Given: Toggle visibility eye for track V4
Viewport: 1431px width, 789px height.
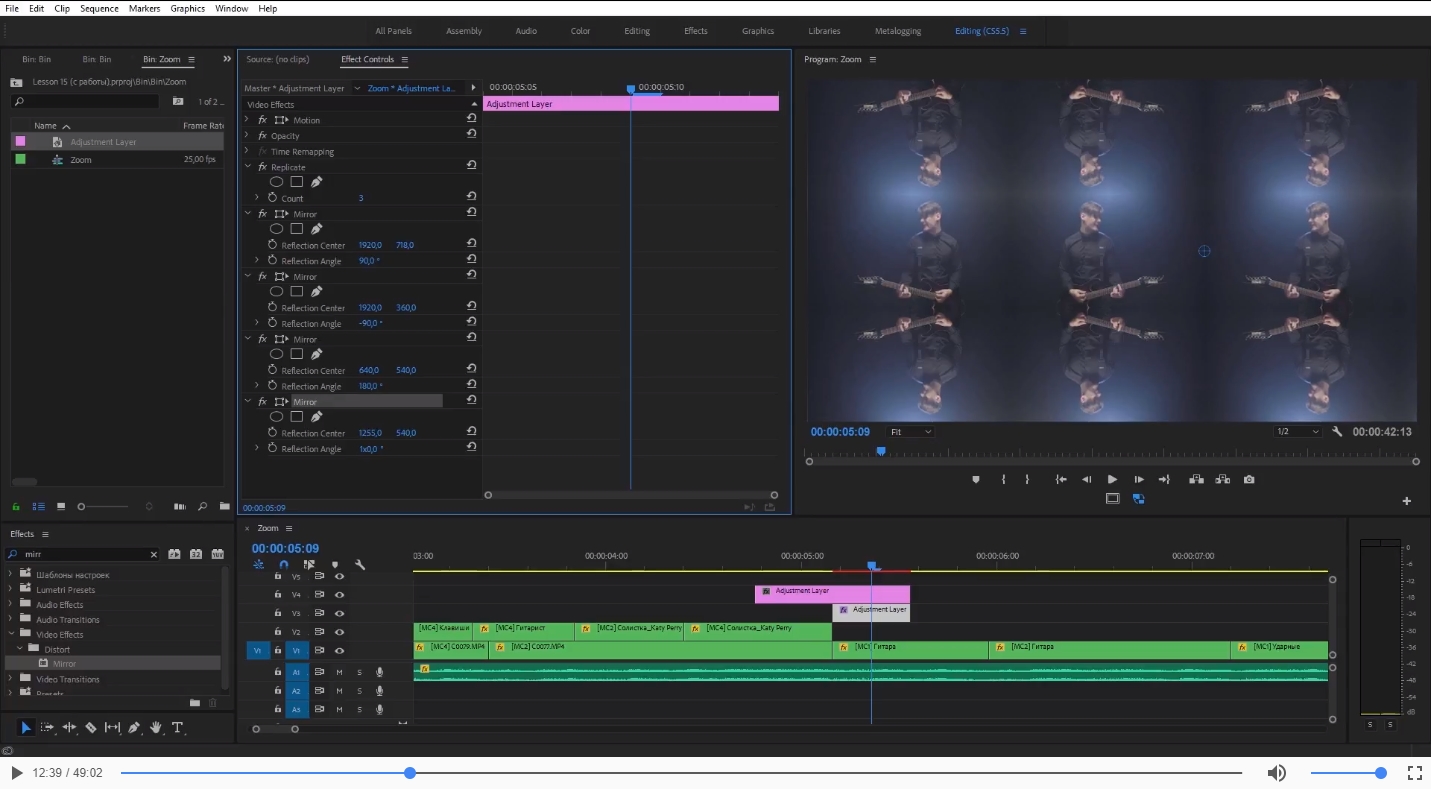Looking at the screenshot, I should (339, 595).
